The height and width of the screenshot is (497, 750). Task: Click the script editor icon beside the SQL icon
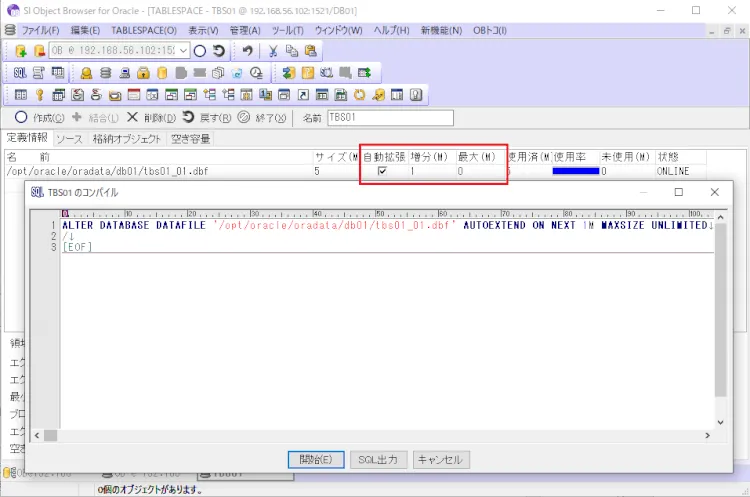pos(39,73)
